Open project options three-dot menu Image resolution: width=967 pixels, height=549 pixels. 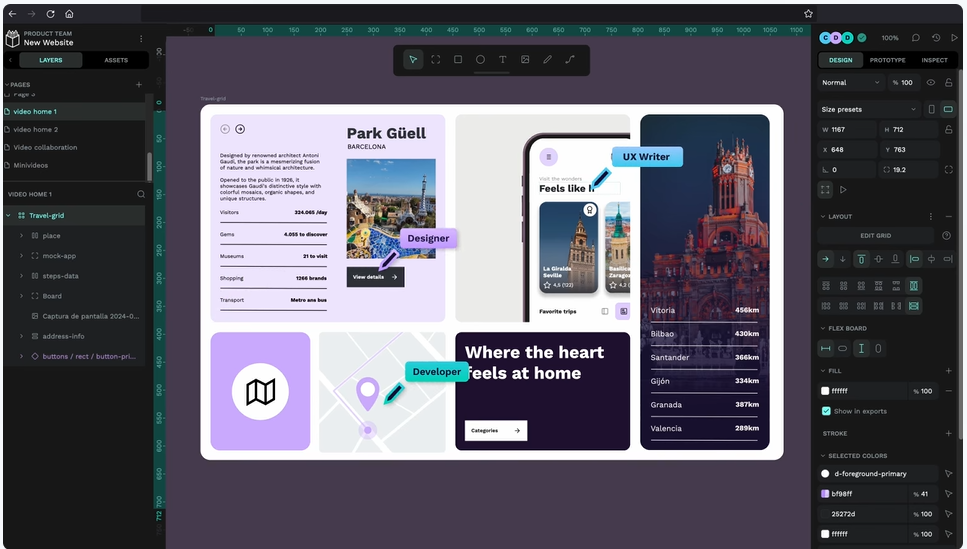click(x=141, y=38)
